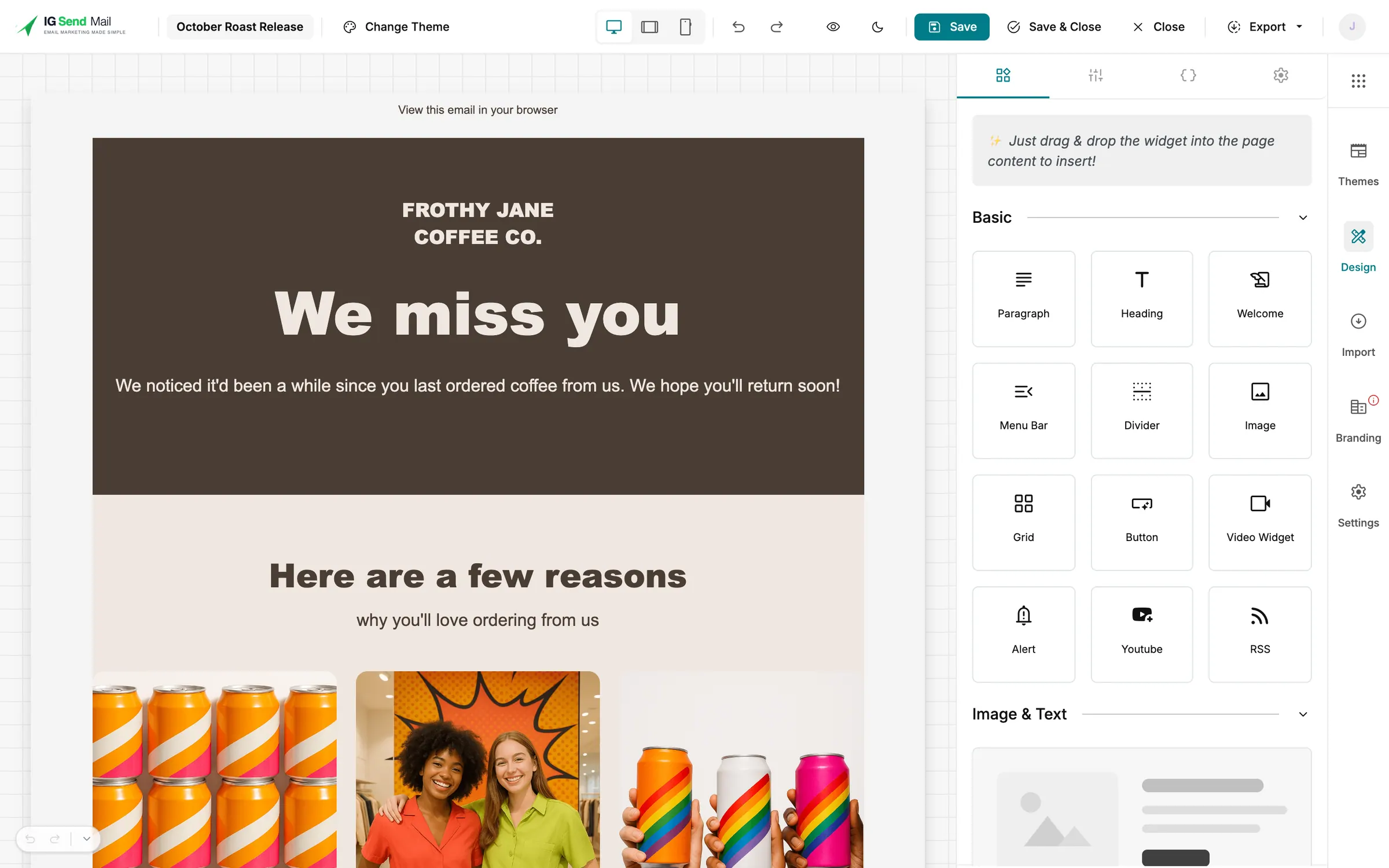Click Save & Close
Image resolution: width=1389 pixels, height=868 pixels.
pyautogui.click(x=1054, y=27)
